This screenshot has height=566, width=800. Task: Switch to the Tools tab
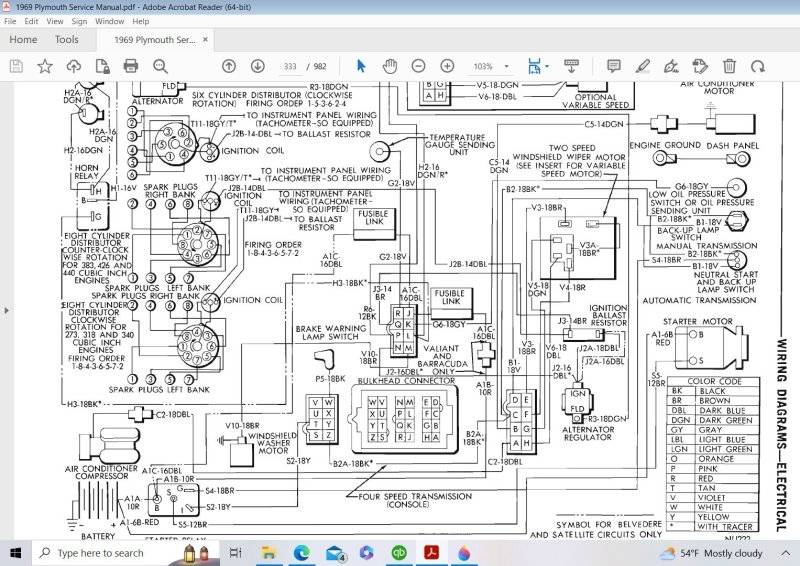pos(67,39)
